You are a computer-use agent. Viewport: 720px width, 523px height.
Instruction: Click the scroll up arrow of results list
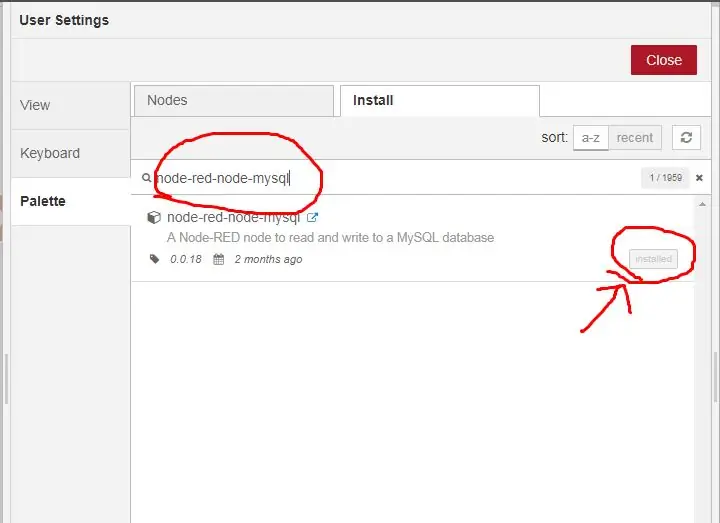click(x=702, y=204)
